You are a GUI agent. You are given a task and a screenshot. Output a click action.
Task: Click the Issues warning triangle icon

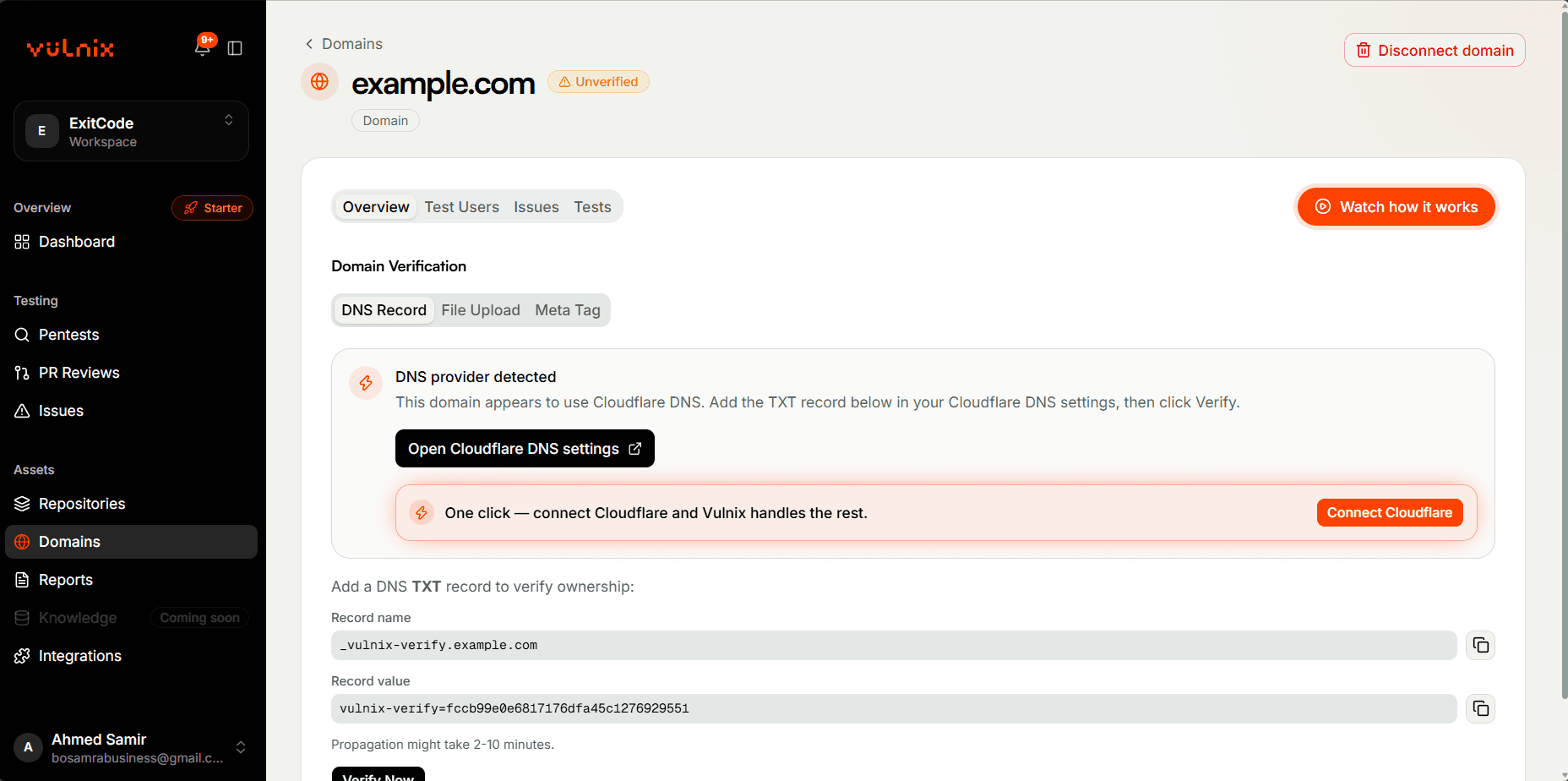click(x=22, y=411)
